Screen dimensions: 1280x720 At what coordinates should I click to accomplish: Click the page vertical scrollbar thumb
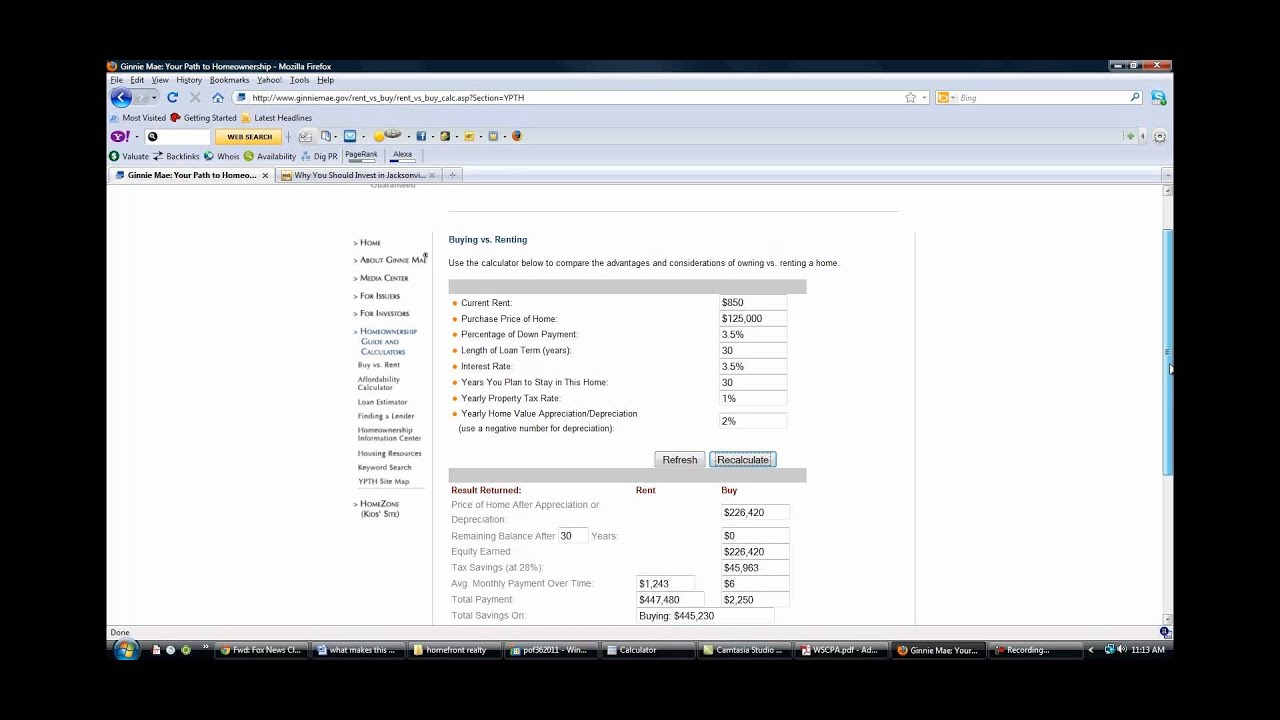(1168, 352)
